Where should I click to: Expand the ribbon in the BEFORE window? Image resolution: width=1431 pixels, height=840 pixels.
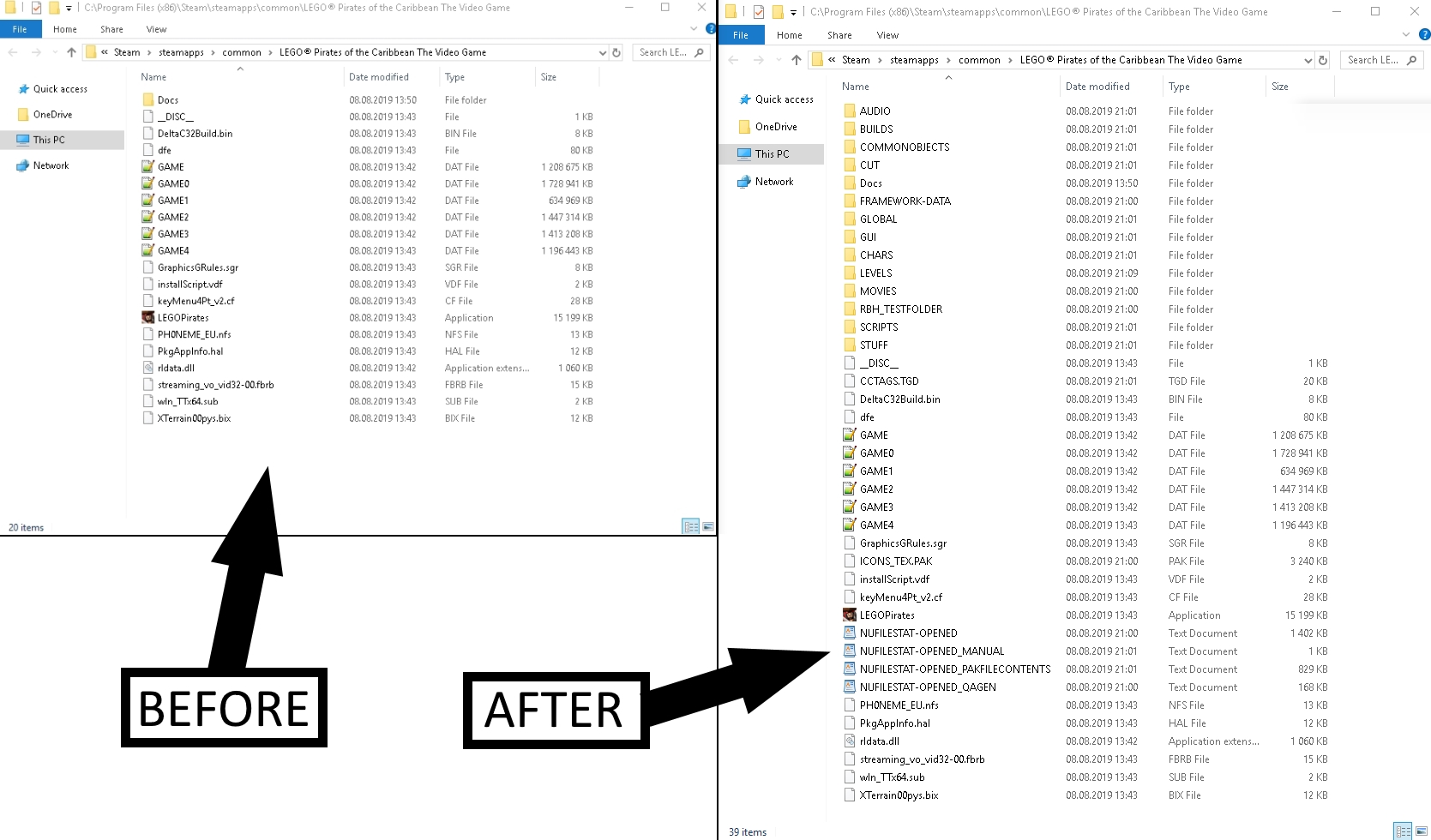(694, 29)
